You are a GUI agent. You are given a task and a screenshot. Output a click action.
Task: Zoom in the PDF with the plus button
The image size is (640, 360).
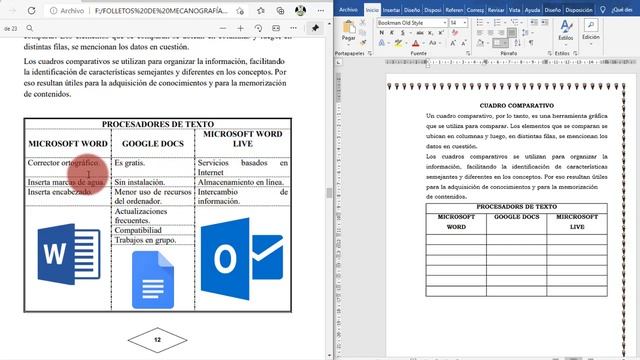[x=240, y=28]
